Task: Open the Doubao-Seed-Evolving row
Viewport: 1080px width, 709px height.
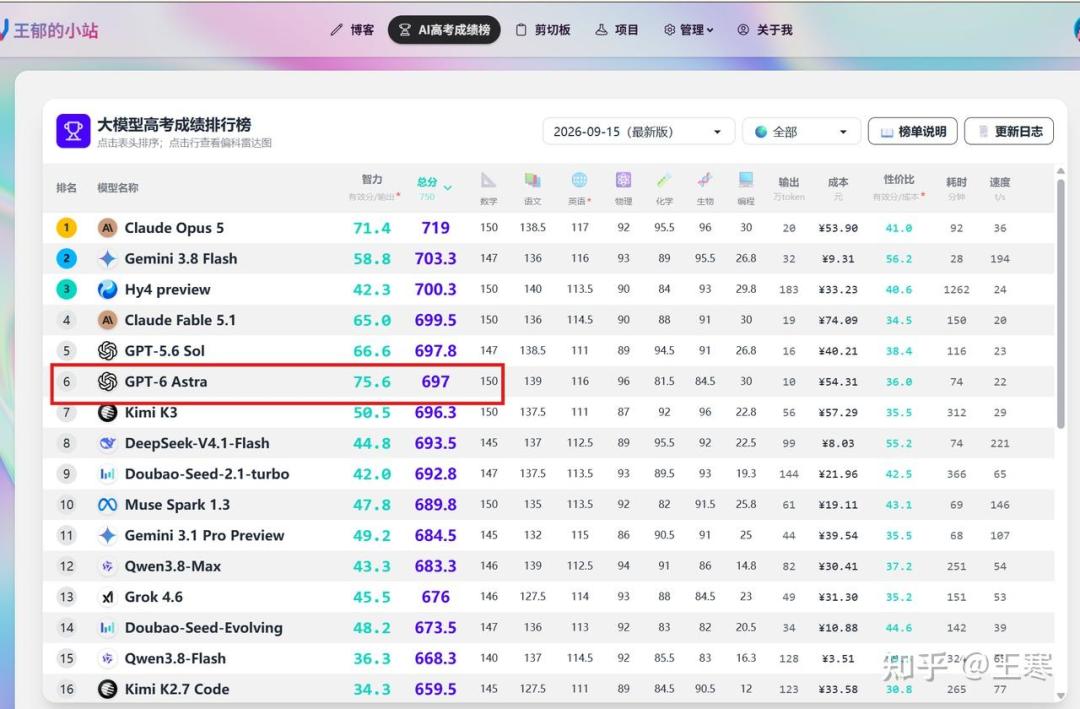Action: pos(548,628)
